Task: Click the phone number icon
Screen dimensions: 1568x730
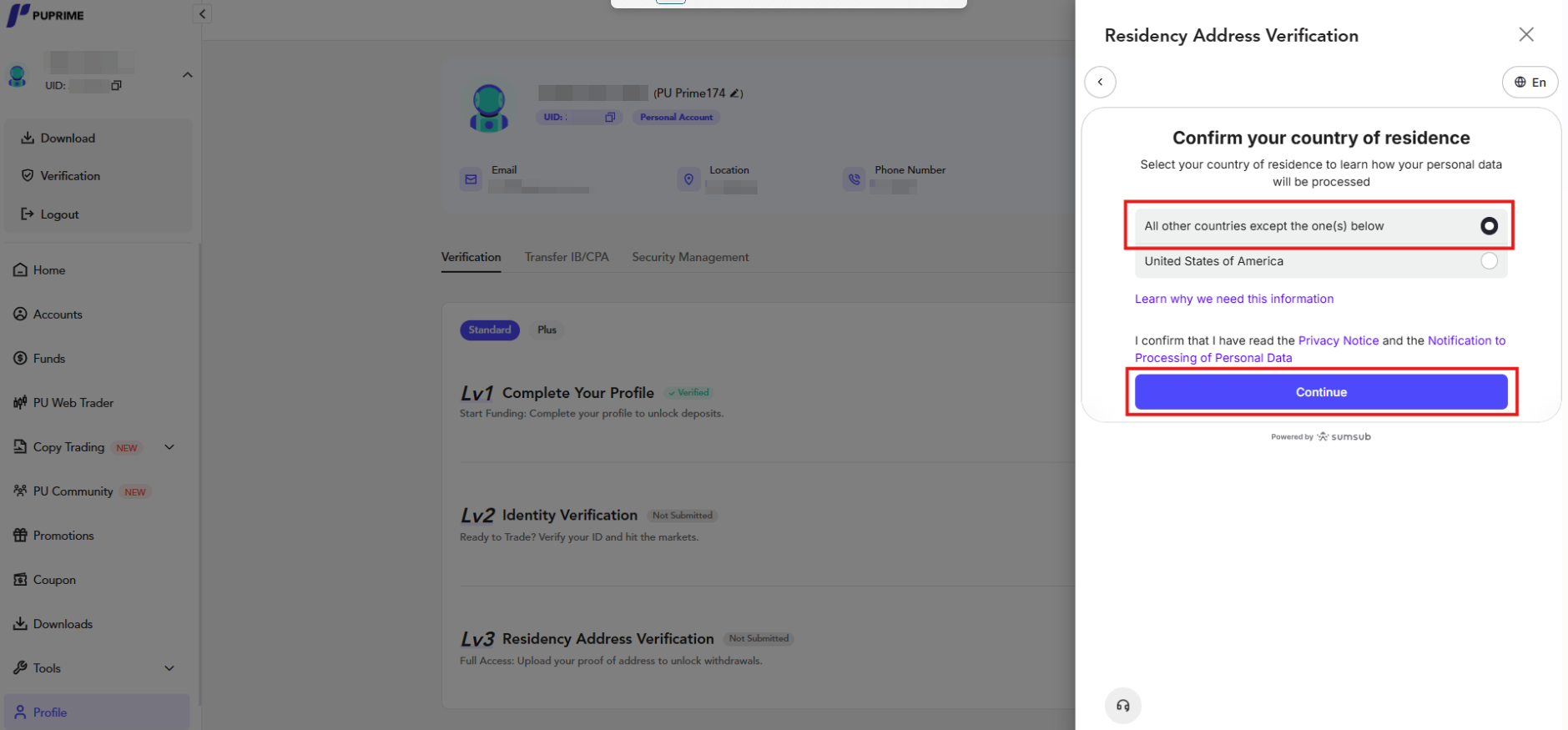Action: [x=854, y=179]
